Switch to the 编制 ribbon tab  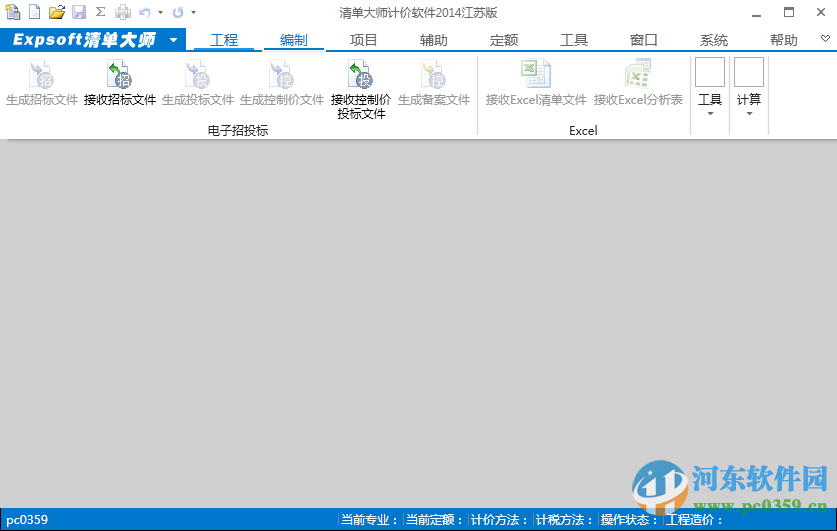pyautogui.click(x=294, y=40)
